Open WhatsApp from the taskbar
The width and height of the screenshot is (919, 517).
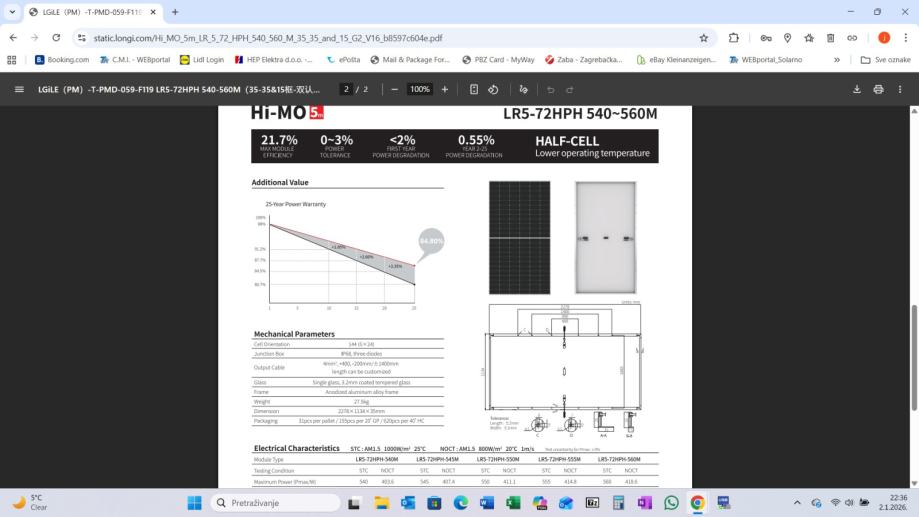click(671, 502)
